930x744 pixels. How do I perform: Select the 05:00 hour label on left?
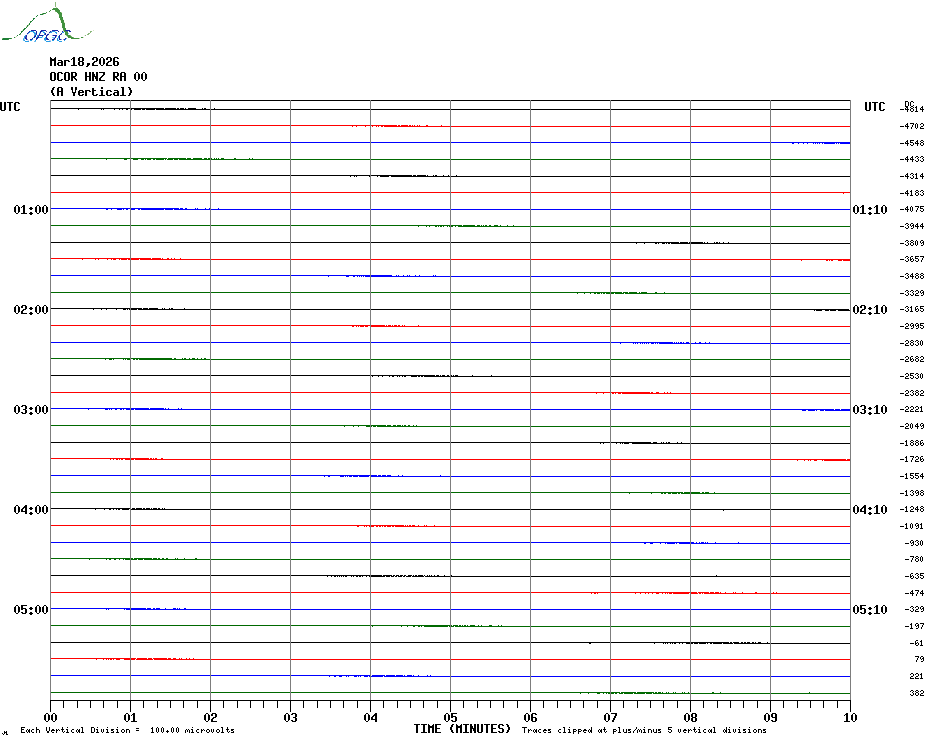point(31,610)
